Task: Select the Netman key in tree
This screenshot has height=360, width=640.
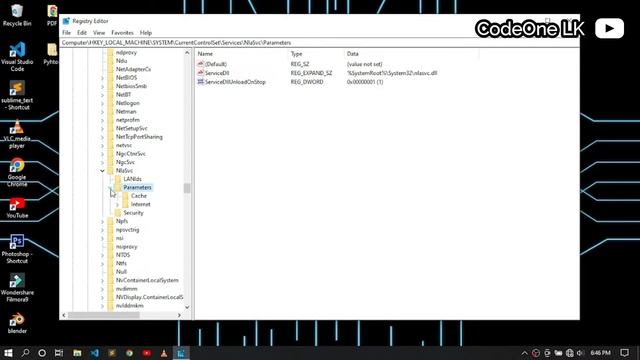Action: pos(126,111)
